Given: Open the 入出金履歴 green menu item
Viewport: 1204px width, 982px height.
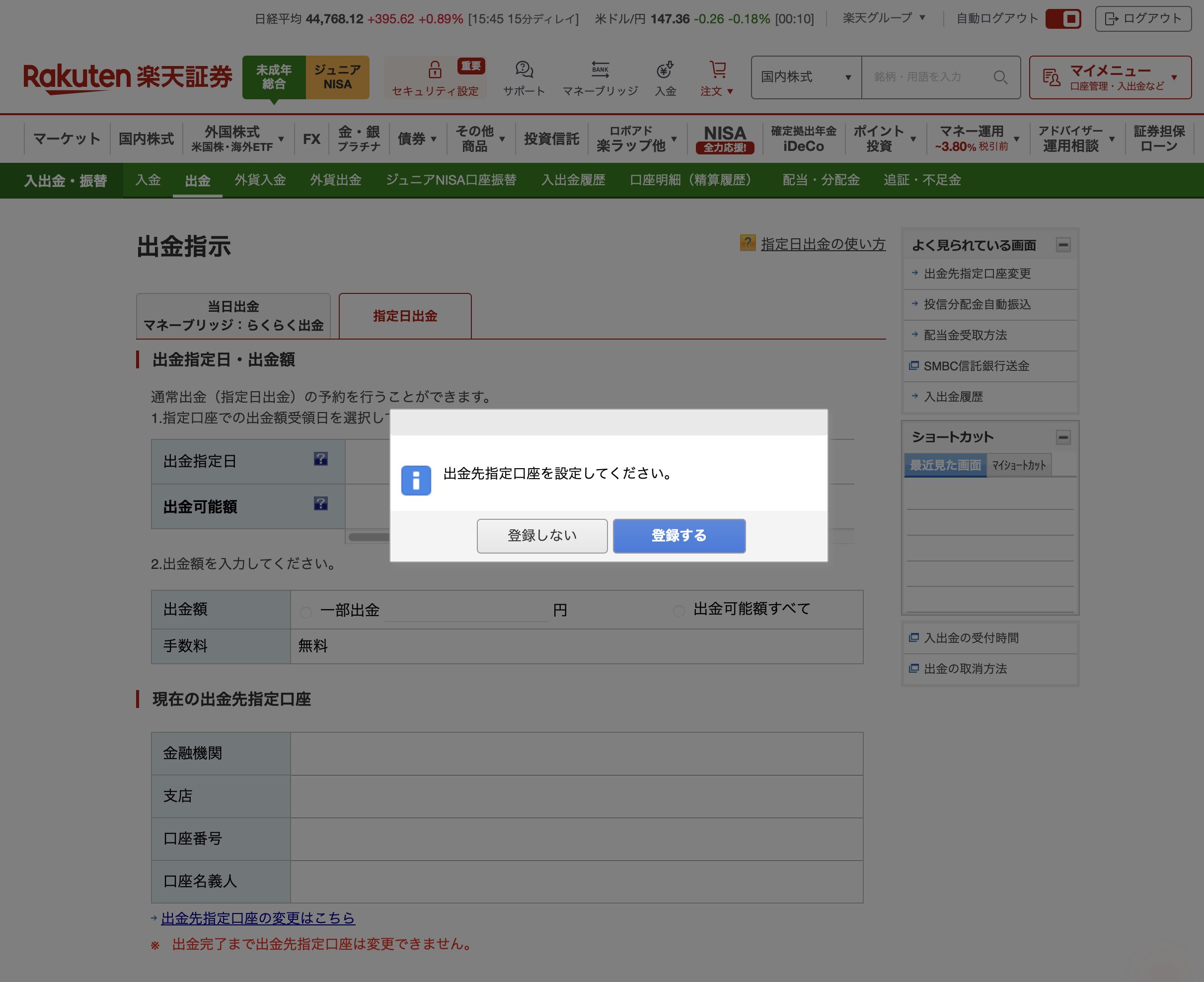Looking at the screenshot, I should coord(573,180).
